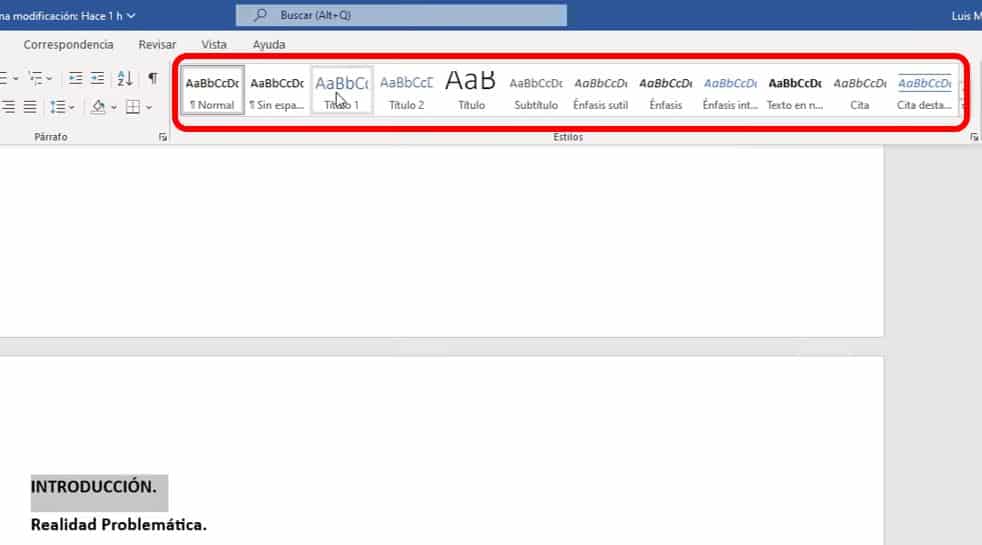This screenshot has height=545, width=982.
Task: Click the line spacing icon
Action: tap(57, 106)
